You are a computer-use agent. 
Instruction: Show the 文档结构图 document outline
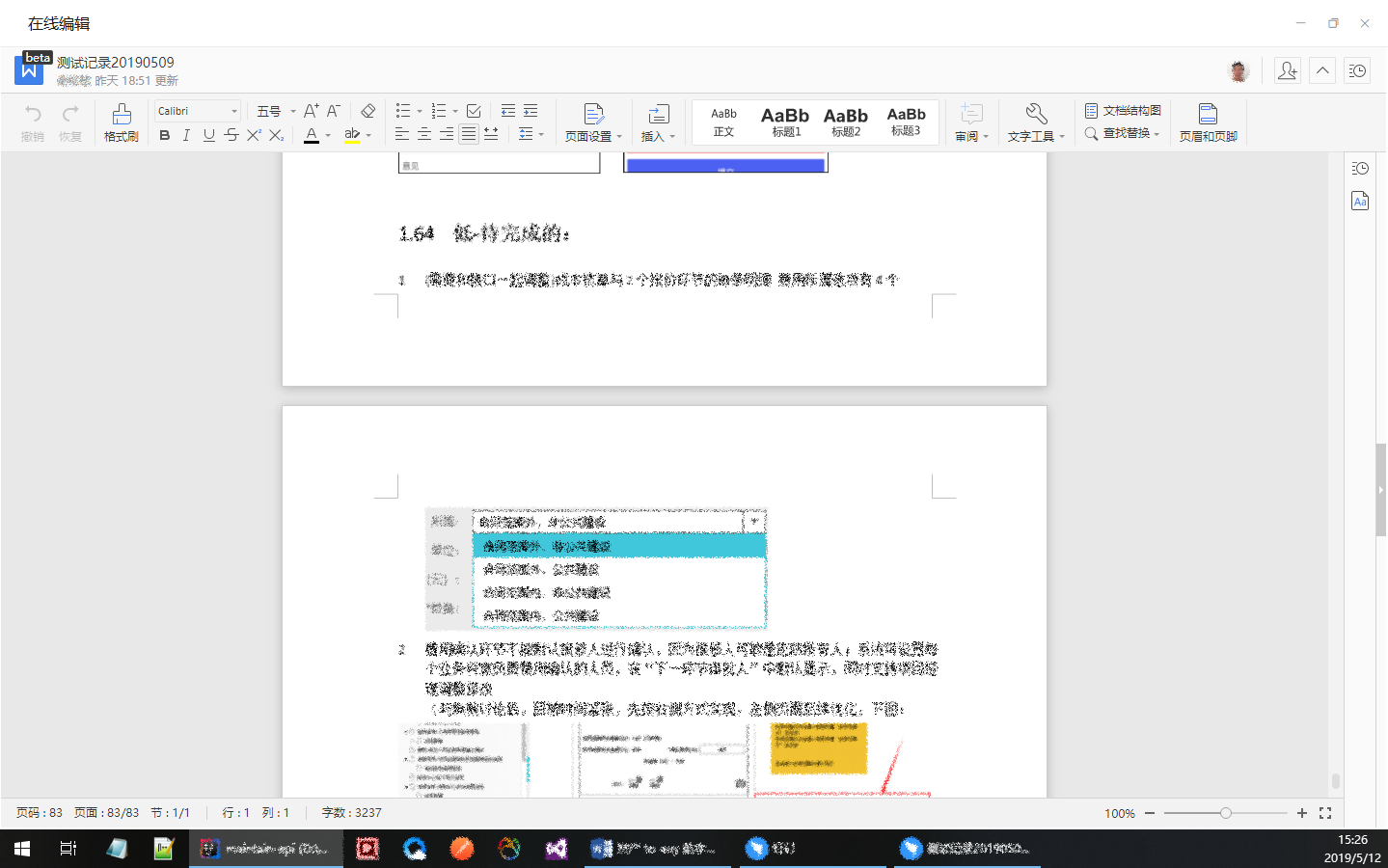[x=1123, y=111]
